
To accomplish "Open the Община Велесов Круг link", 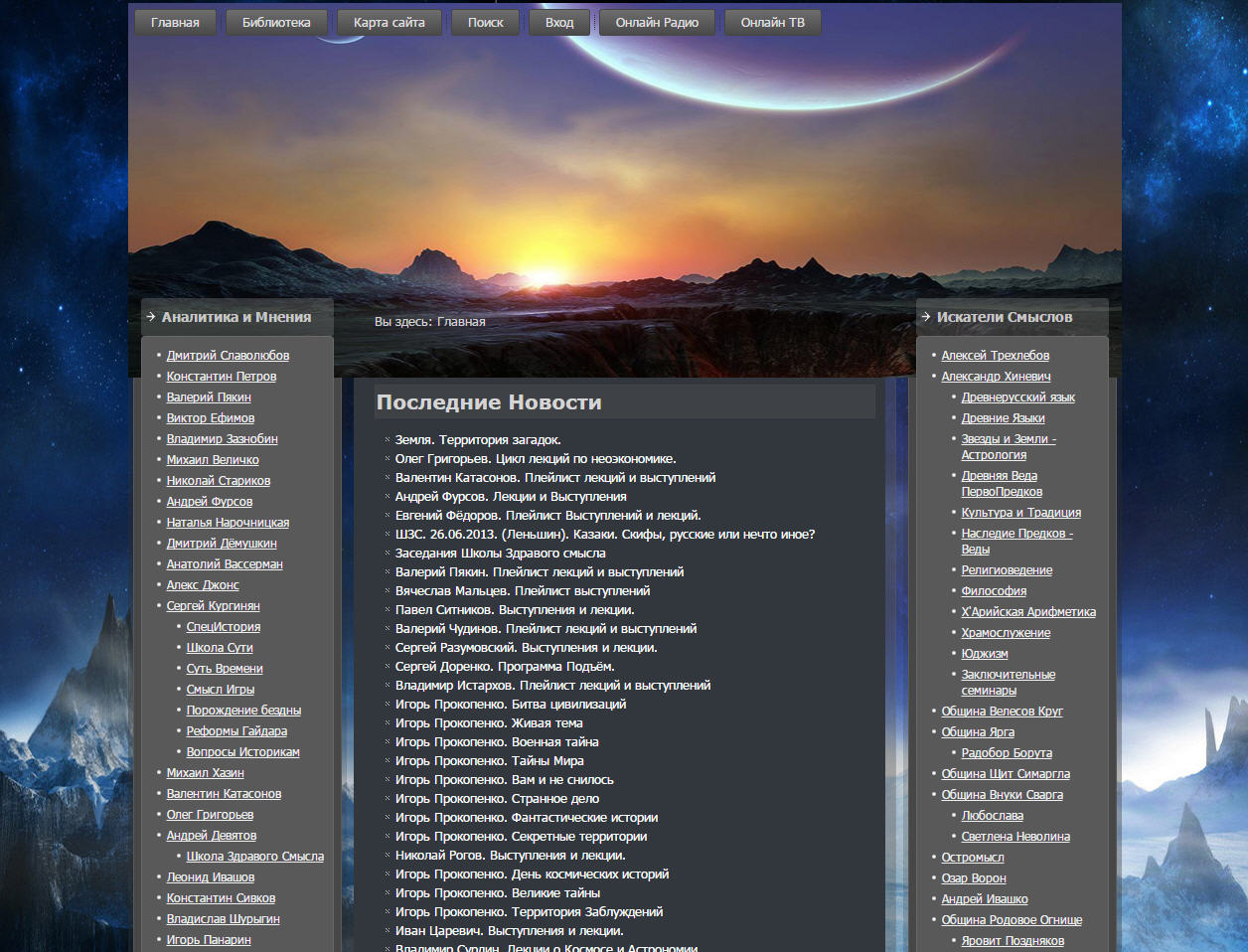I will coord(1002,712).
